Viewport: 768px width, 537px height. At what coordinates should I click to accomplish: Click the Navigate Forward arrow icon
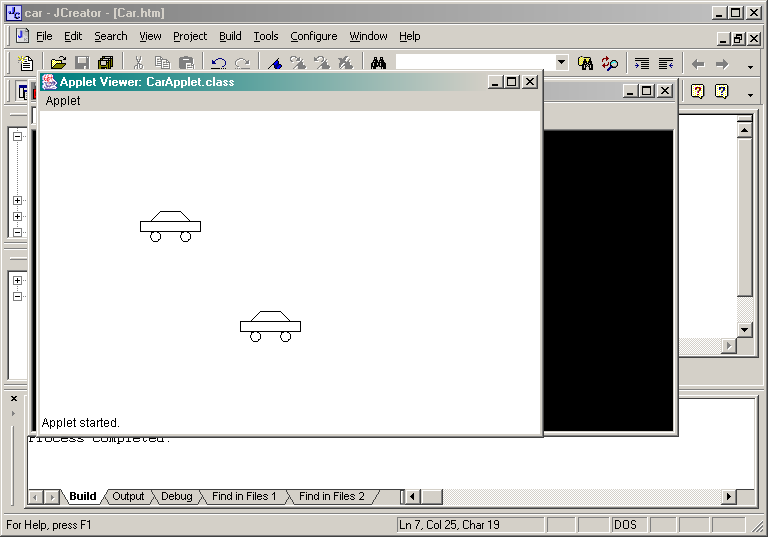point(722,64)
